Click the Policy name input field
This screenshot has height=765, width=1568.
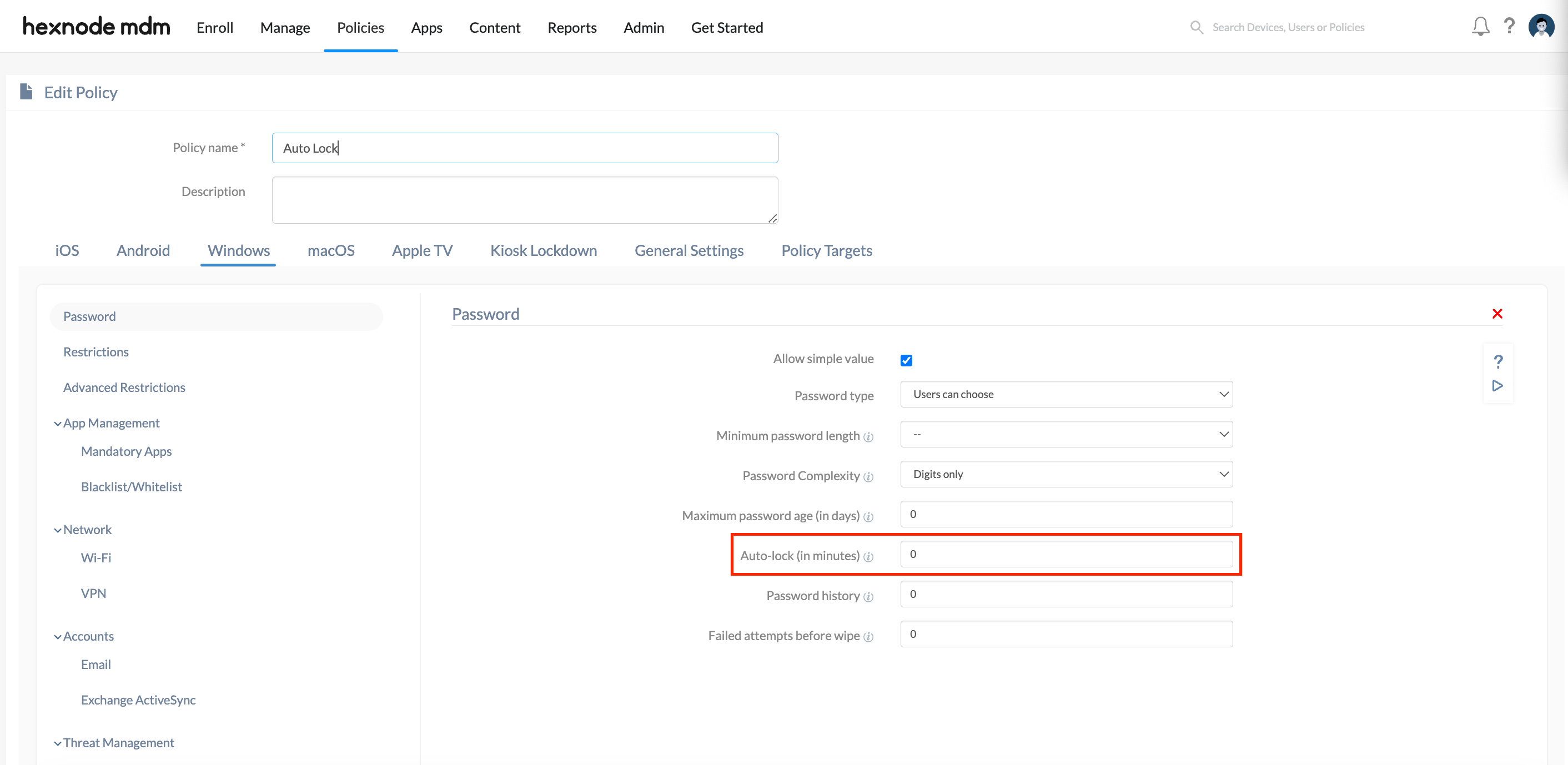[x=525, y=147]
